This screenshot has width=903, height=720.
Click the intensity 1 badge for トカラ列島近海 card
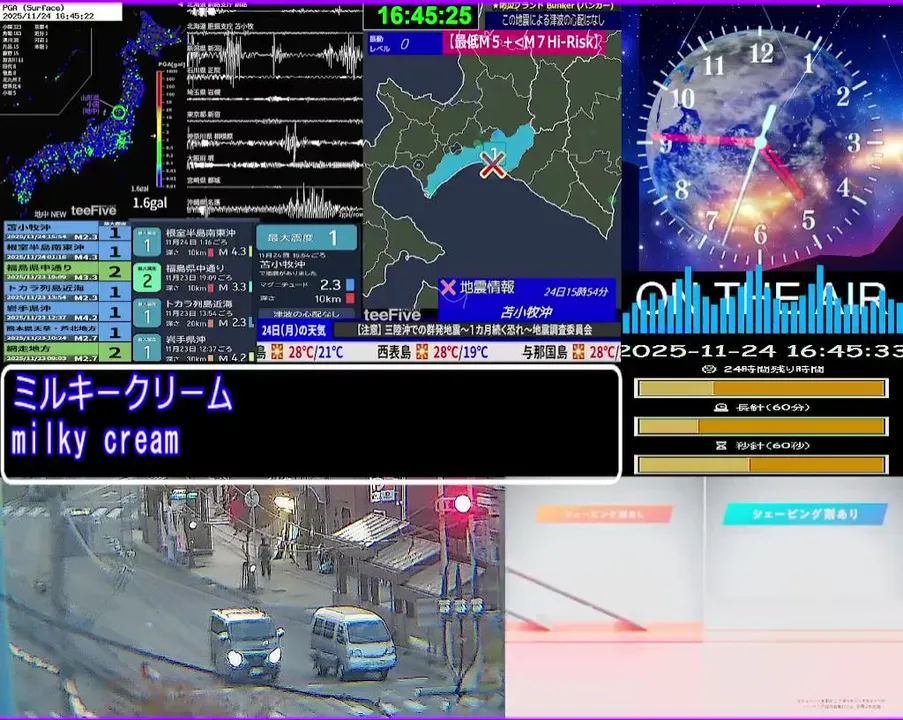pos(147,314)
